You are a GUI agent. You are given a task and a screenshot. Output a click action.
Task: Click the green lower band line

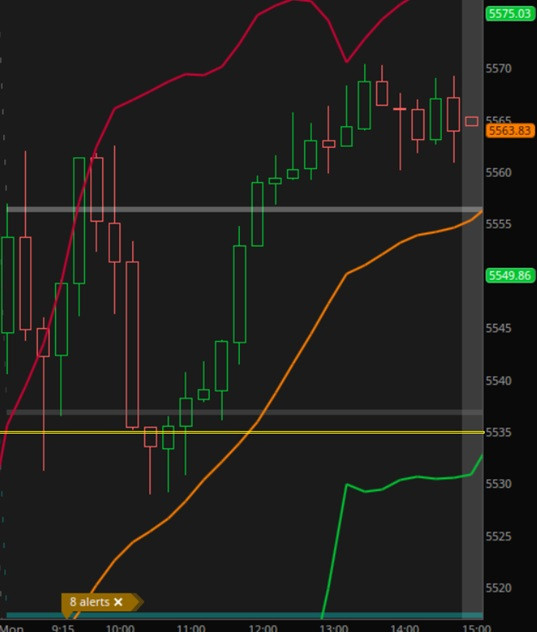[403, 479]
